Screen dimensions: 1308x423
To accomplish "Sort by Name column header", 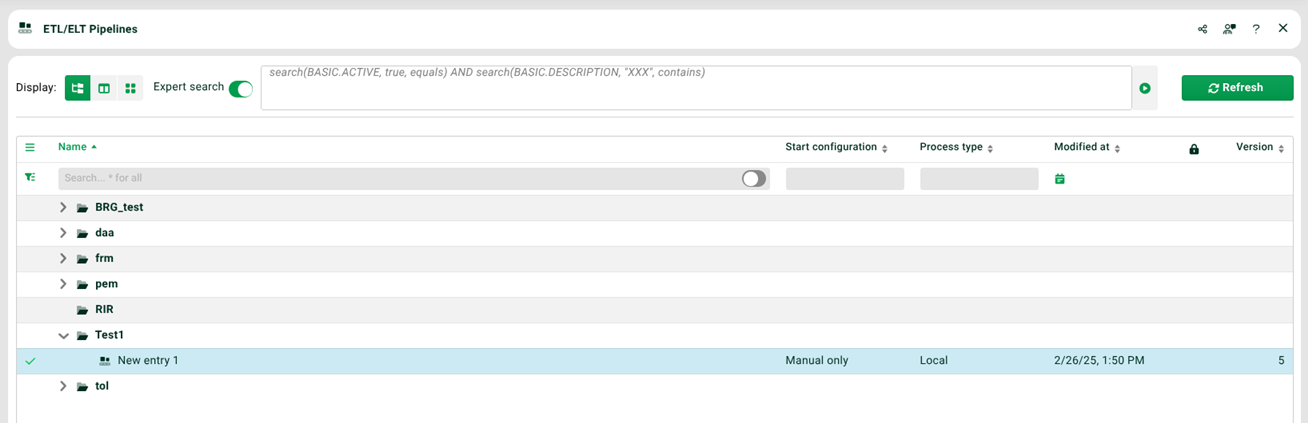I will (77, 147).
